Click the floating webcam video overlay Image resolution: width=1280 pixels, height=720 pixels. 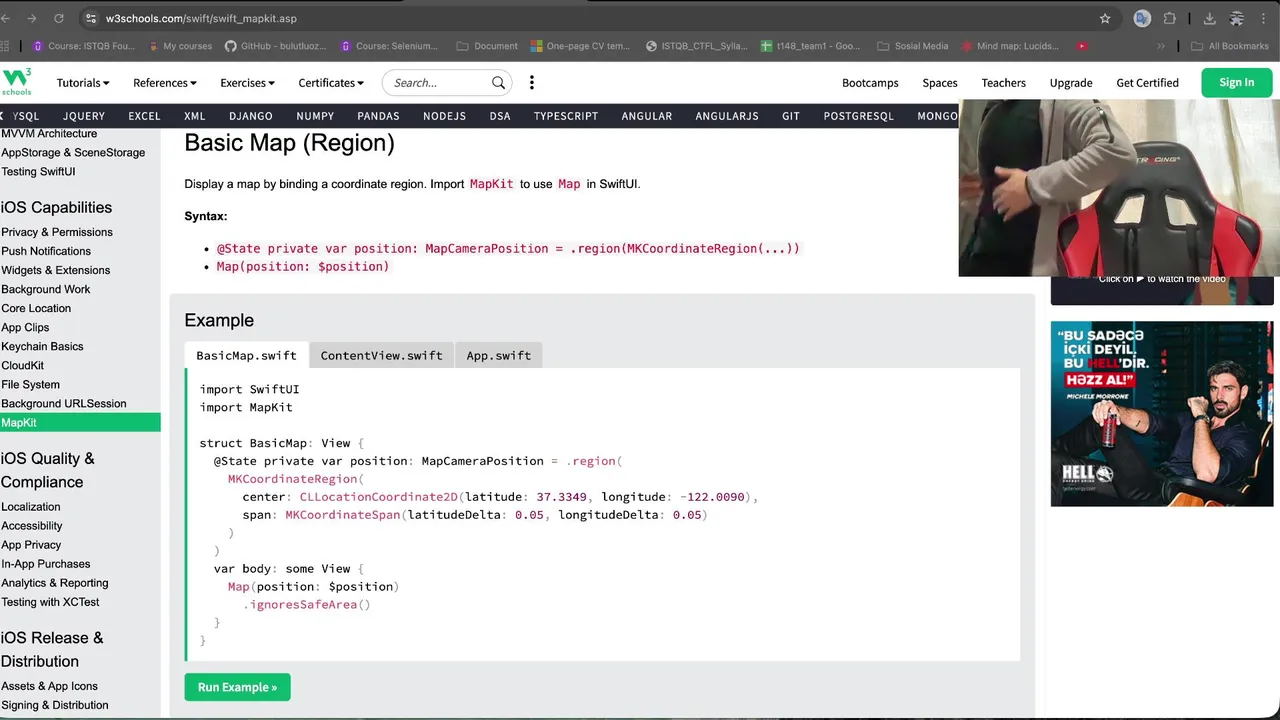[1119, 188]
